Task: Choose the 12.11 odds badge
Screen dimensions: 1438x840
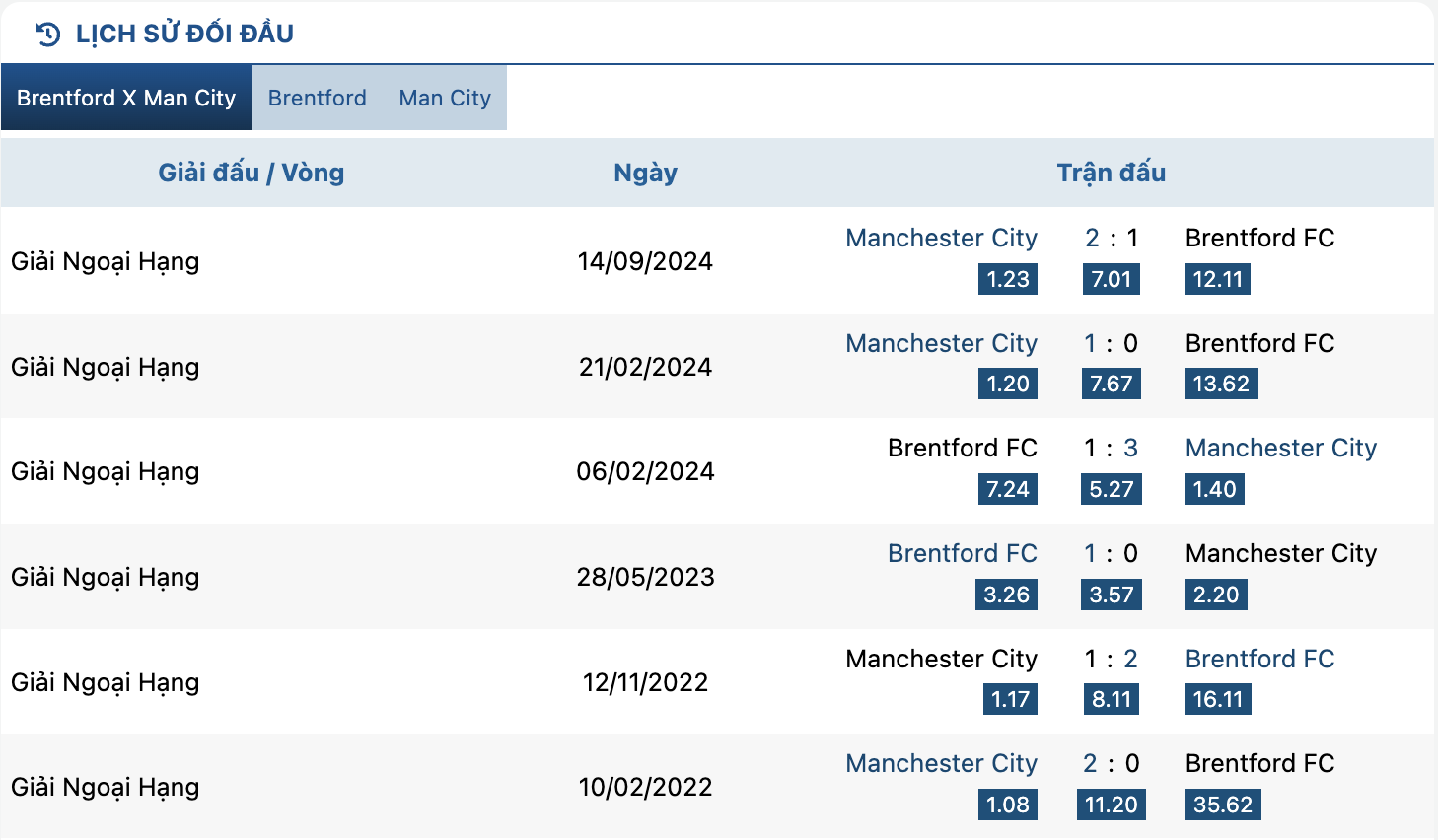Action: tap(1218, 279)
